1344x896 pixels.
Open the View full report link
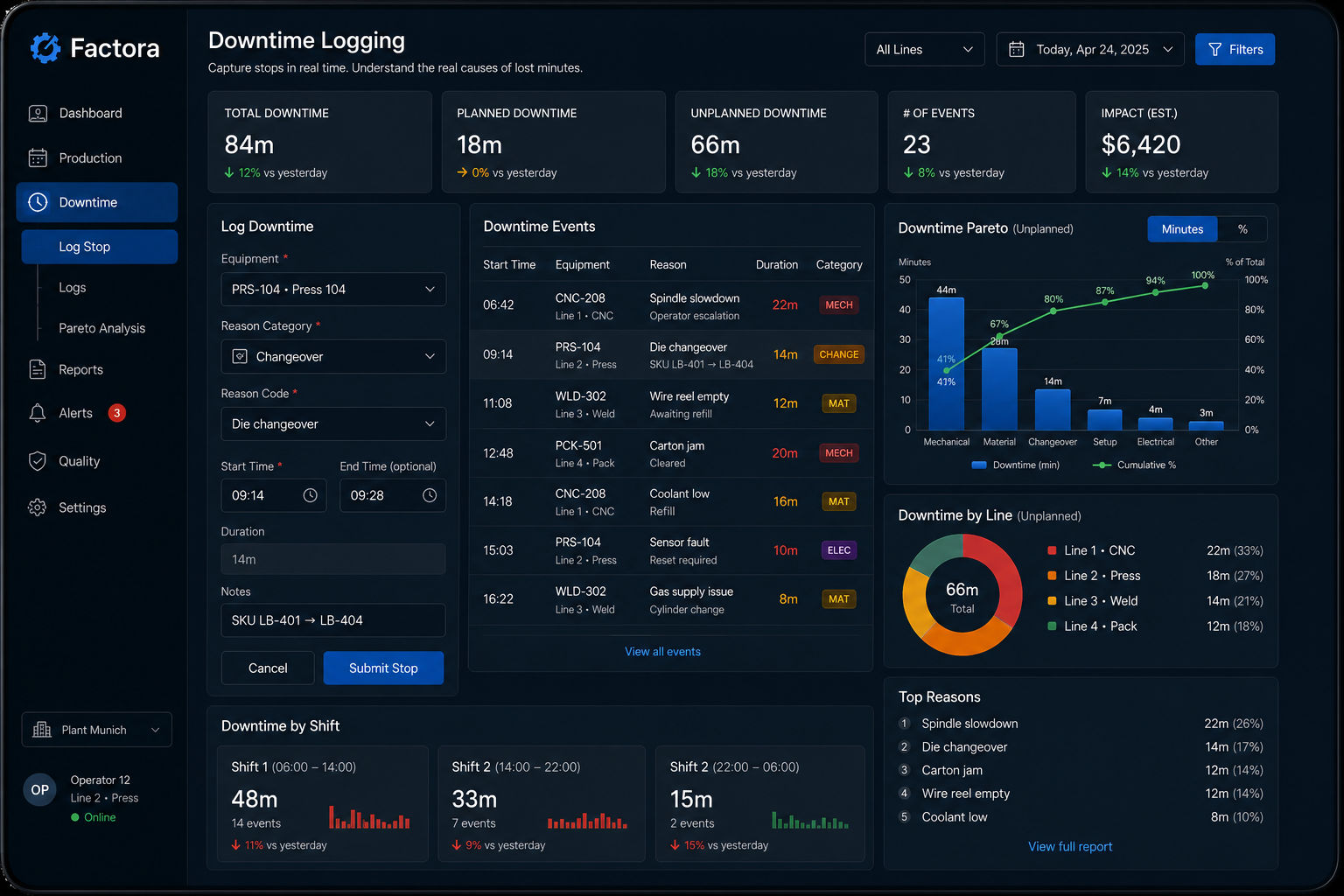click(1070, 846)
